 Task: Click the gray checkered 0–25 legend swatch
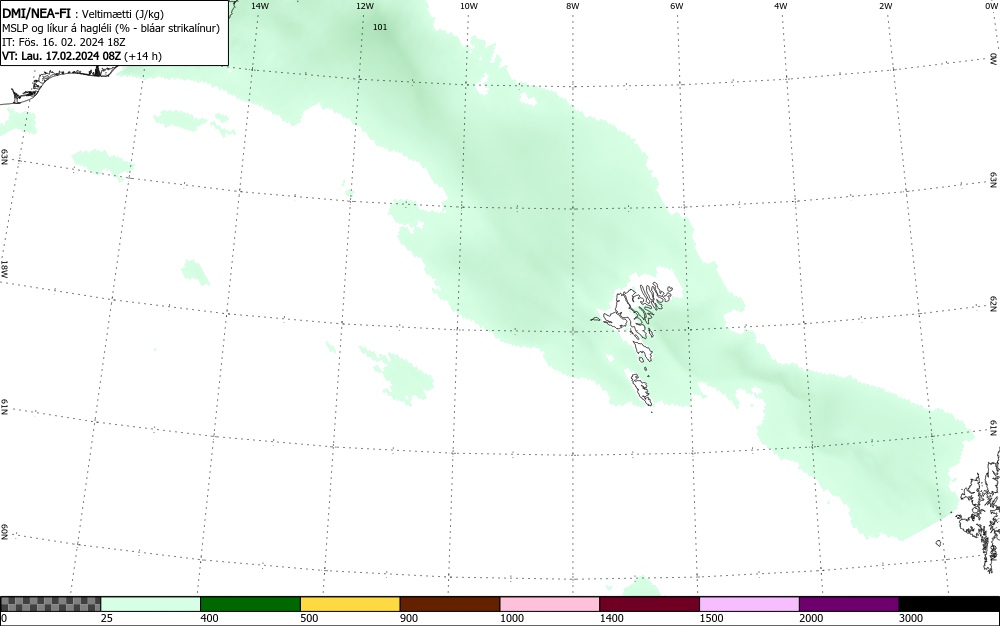coord(50,604)
